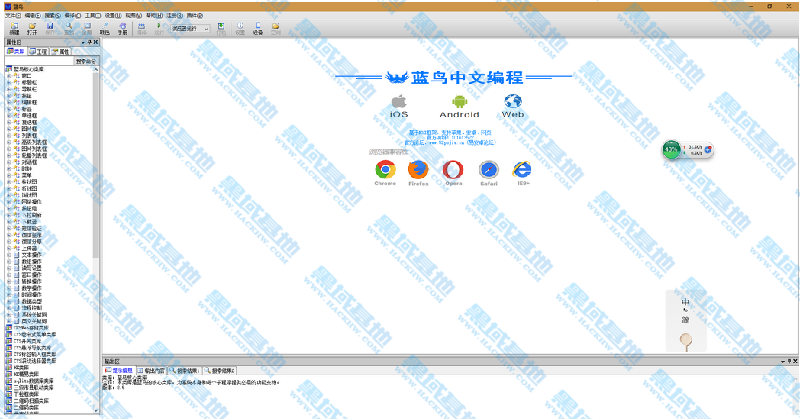Expand the 文本操作 tree node
The height and width of the screenshot is (419, 800).
(x=9, y=255)
